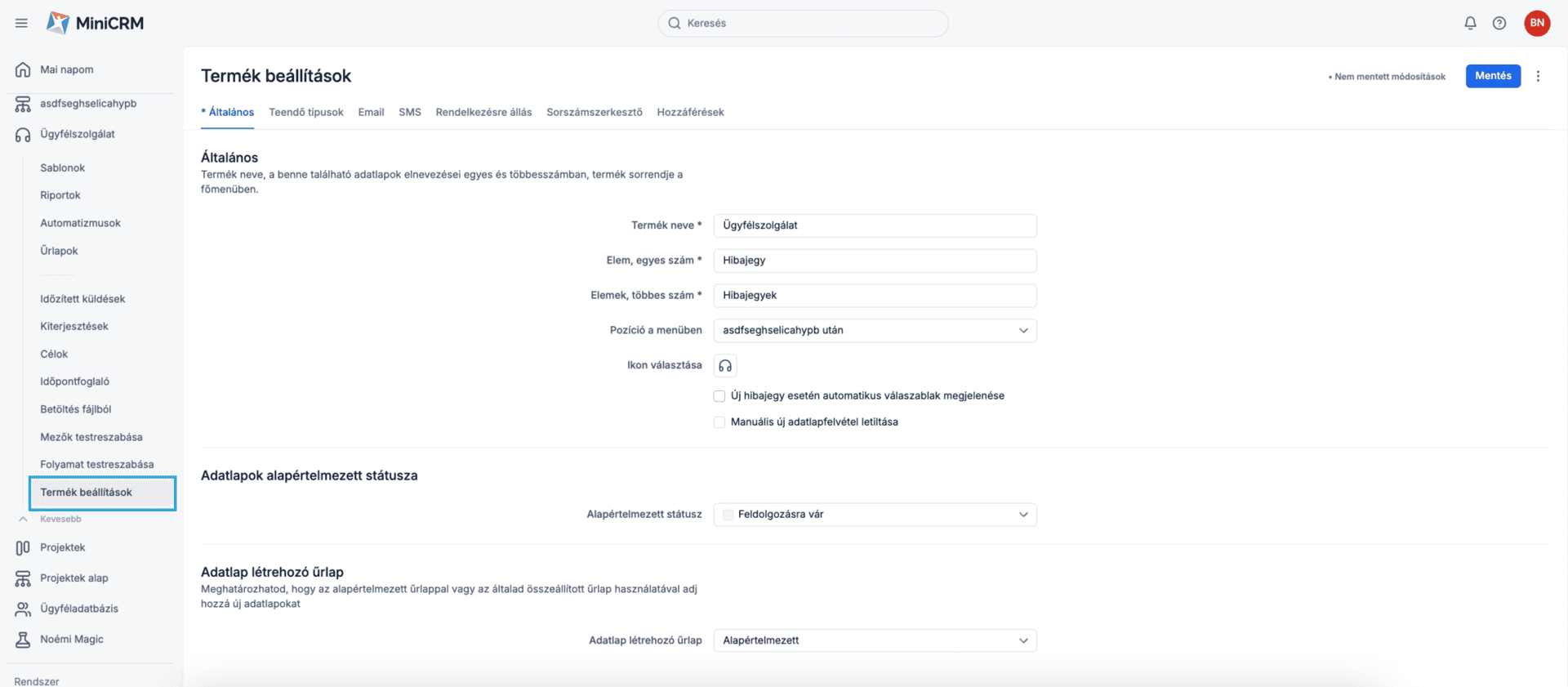The width and height of the screenshot is (1568, 687).
Task: Open Ügyféladatbázis people icon in sidebar
Action: 23,609
